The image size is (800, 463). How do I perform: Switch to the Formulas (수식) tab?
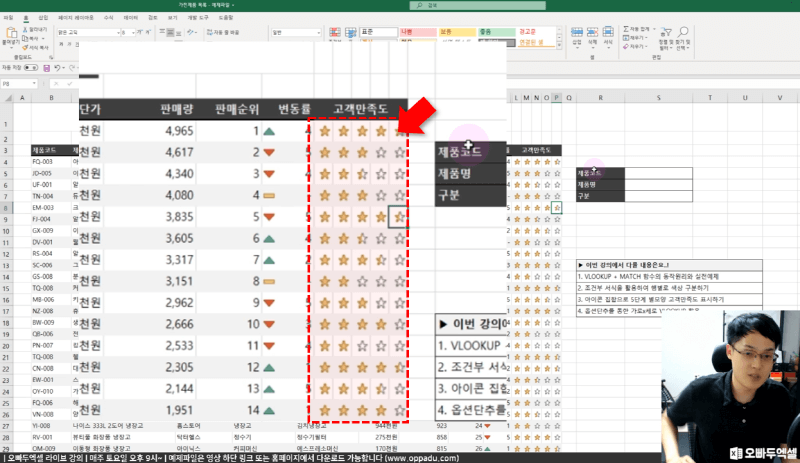click(x=108, y=17)
